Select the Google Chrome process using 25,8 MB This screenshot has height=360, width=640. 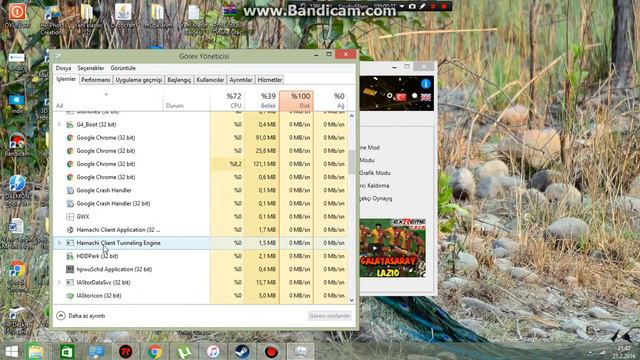tap(201, 151)
